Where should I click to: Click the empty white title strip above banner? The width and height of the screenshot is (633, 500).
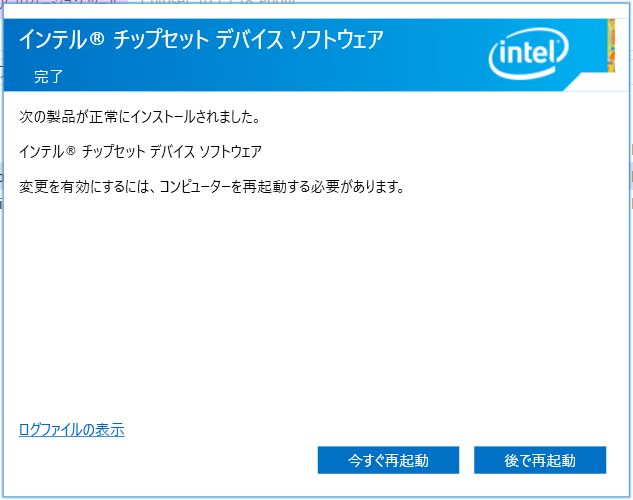tap(315, 11)
